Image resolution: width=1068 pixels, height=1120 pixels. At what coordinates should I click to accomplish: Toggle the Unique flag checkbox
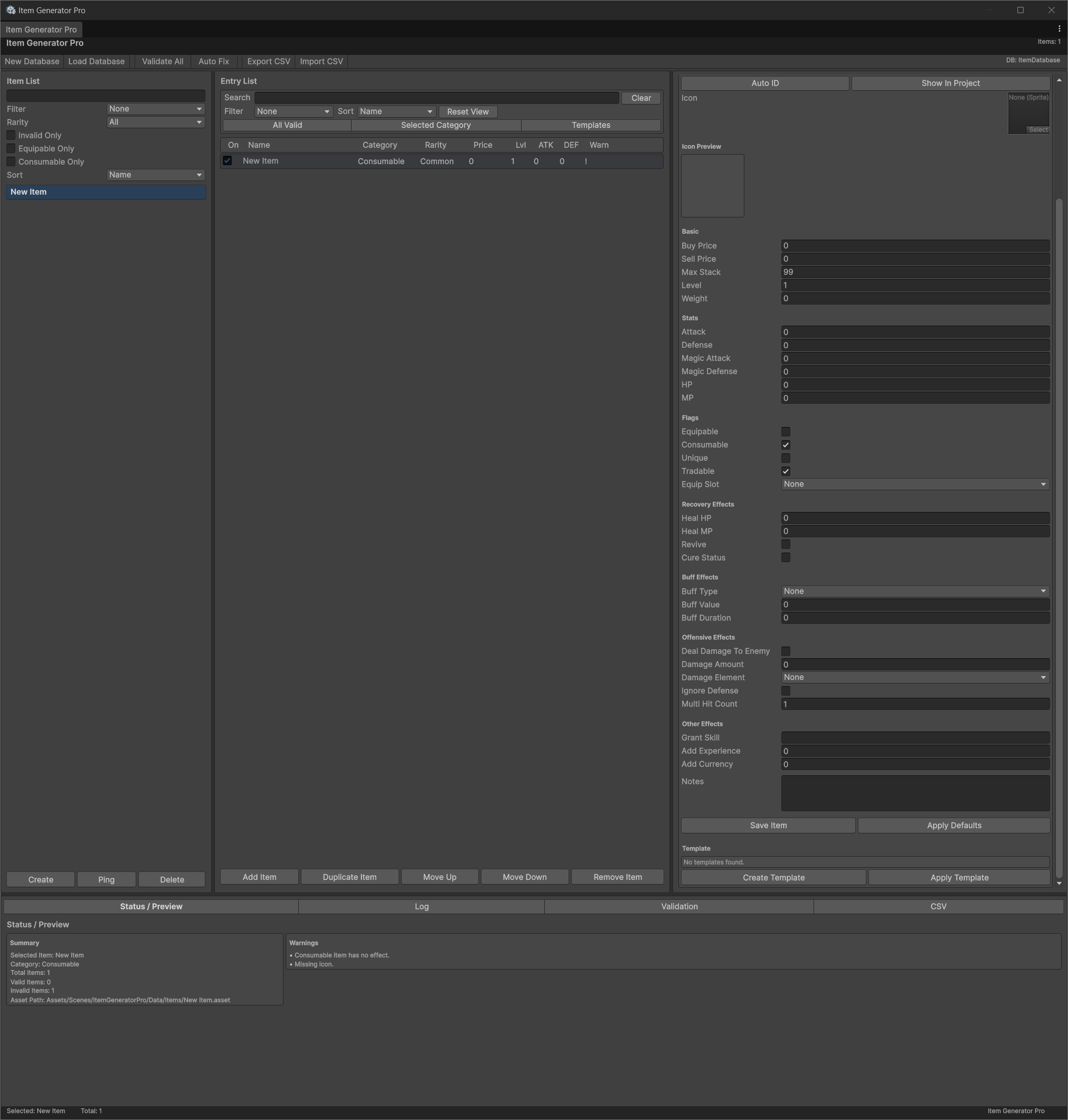786,458
